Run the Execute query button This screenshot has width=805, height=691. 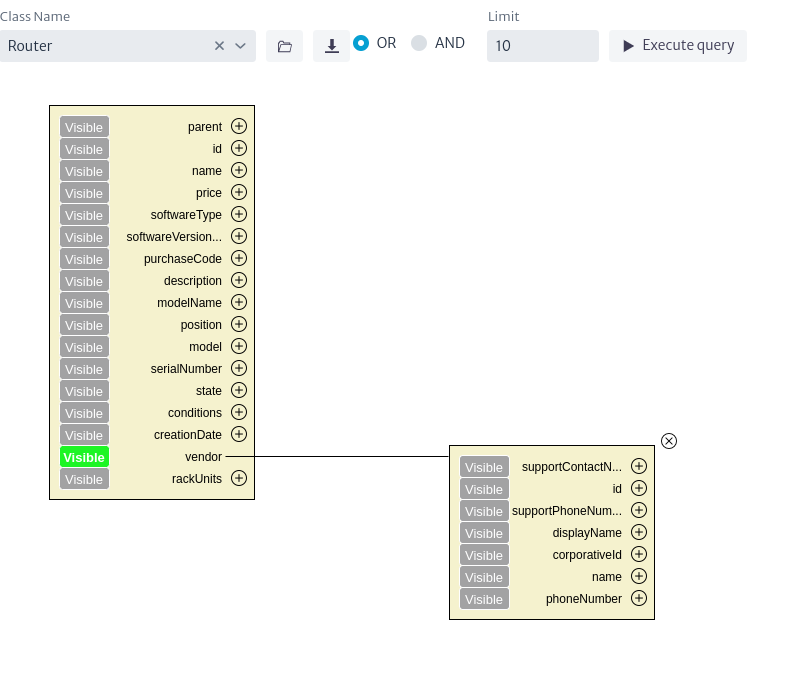[678, 46]
